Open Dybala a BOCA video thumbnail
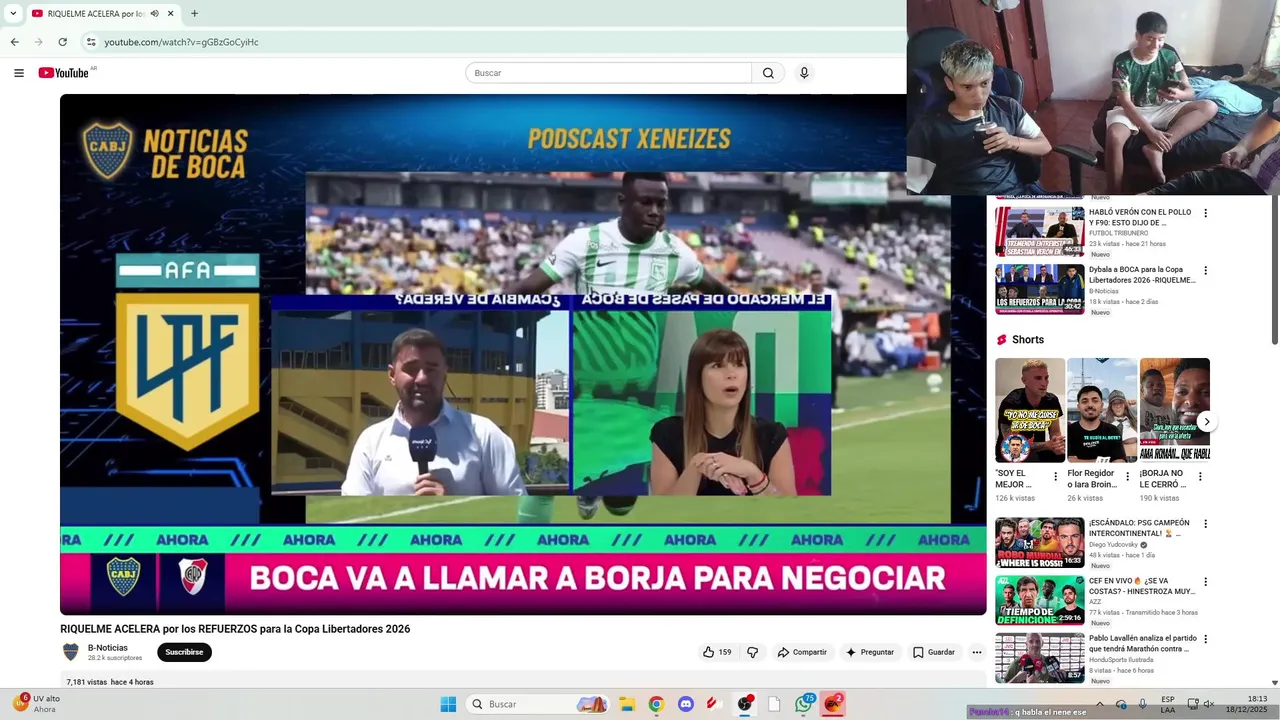 coord(1040,289)
